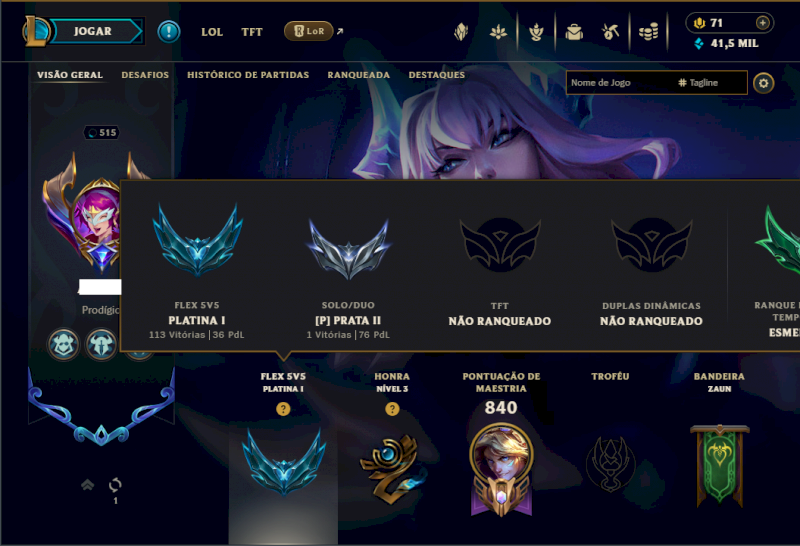The image size is (800, 546).
Task: Select the Zaun banner
Action: [719, 464]
